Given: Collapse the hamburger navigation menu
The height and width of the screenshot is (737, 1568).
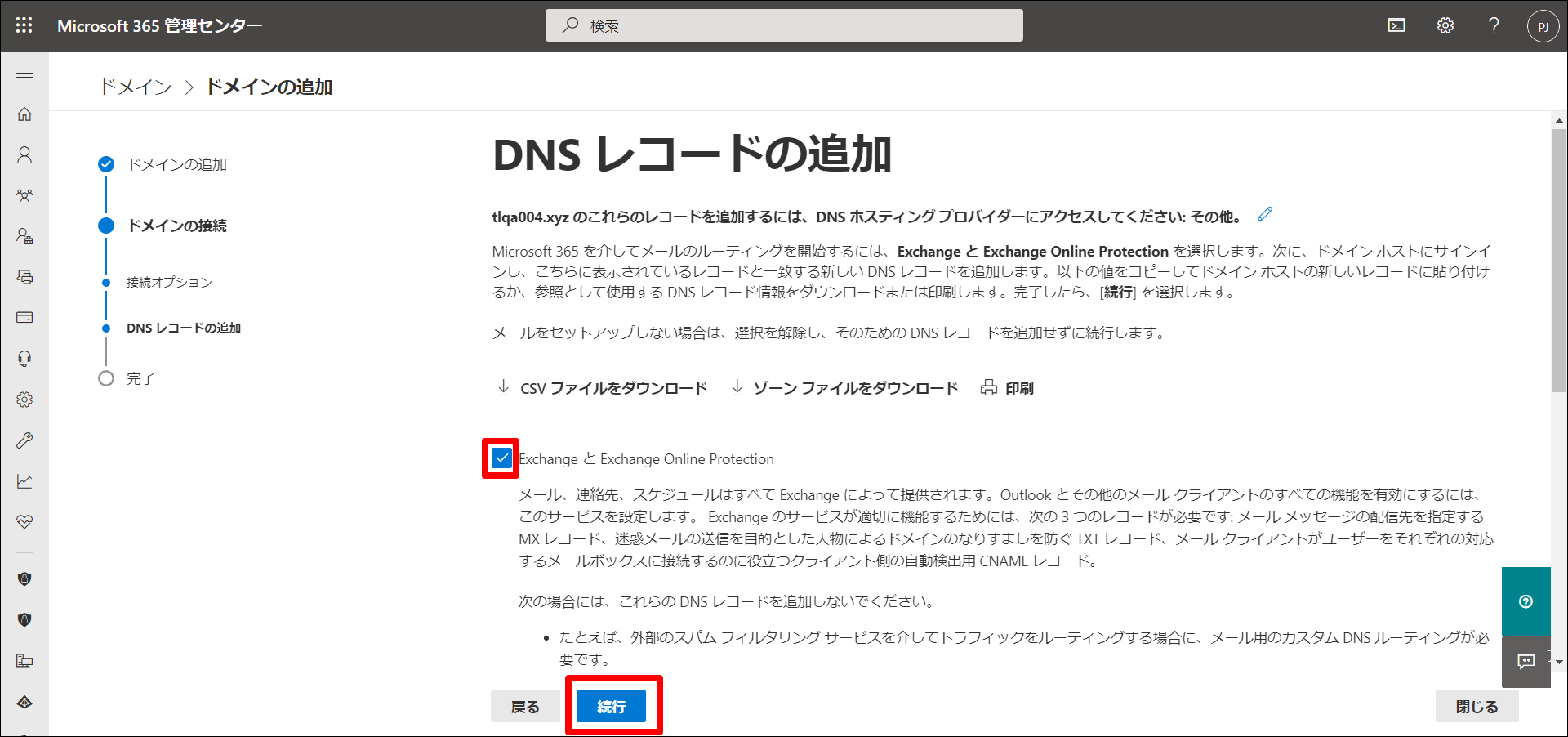Looking at the screenshot, I should pos(24,74).
